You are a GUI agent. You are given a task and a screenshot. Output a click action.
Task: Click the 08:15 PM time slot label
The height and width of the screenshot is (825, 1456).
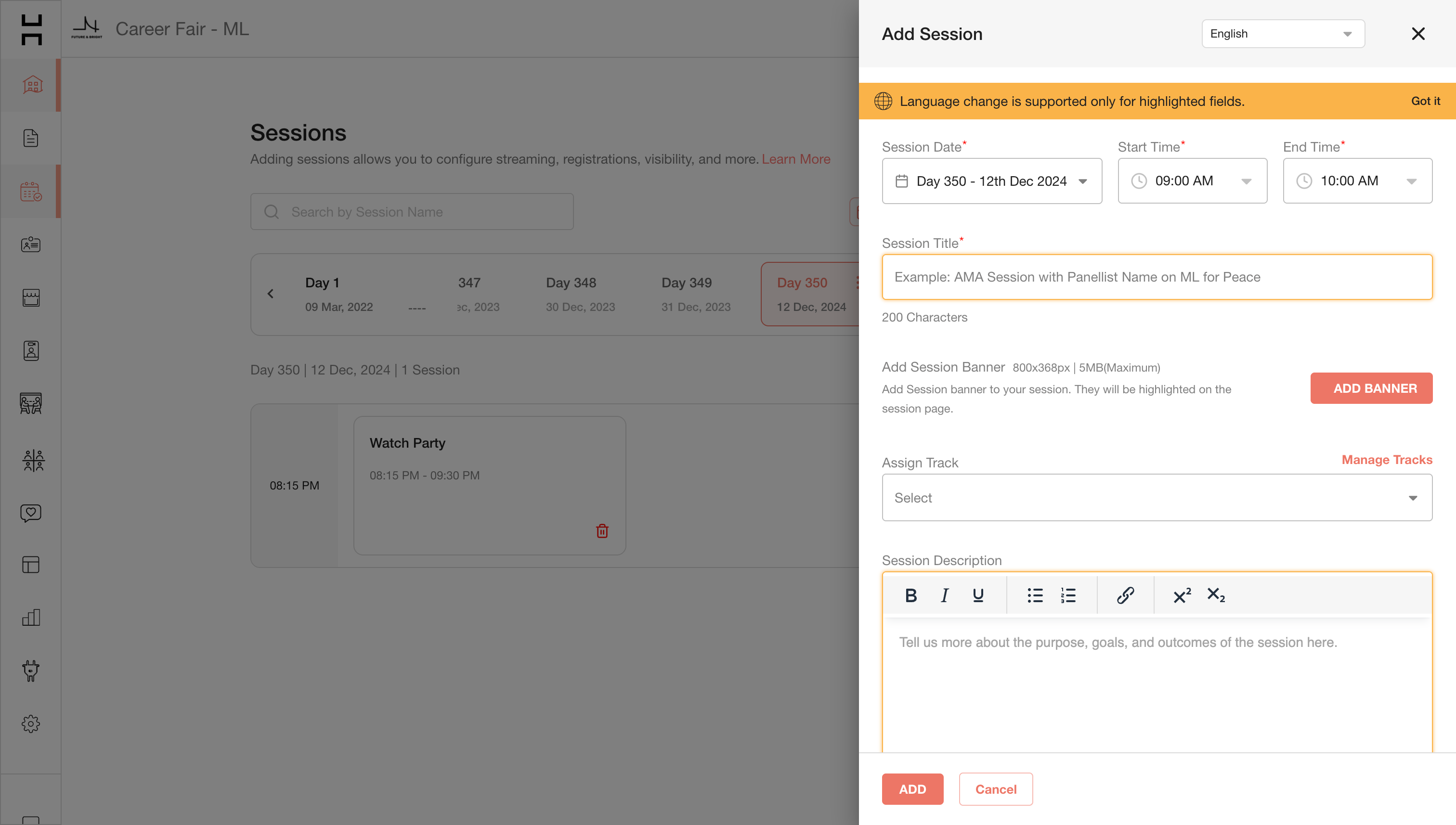pos(294,486)
